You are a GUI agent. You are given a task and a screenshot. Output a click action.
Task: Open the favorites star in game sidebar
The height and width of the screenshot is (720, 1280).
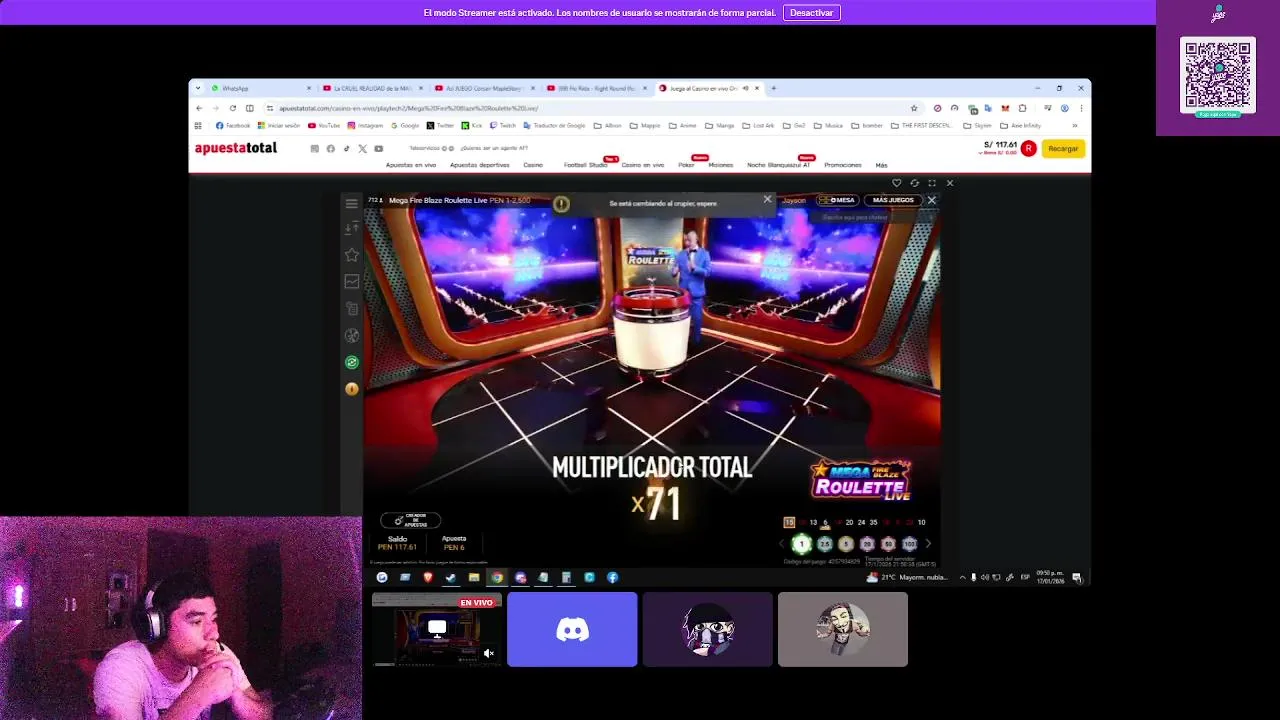click(351, 255)
